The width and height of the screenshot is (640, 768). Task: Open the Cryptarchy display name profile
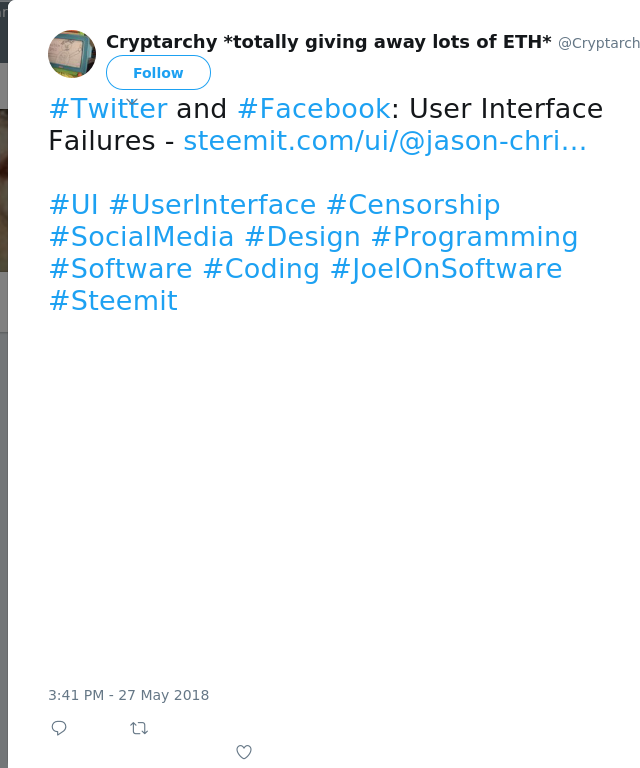click(328, 42)
